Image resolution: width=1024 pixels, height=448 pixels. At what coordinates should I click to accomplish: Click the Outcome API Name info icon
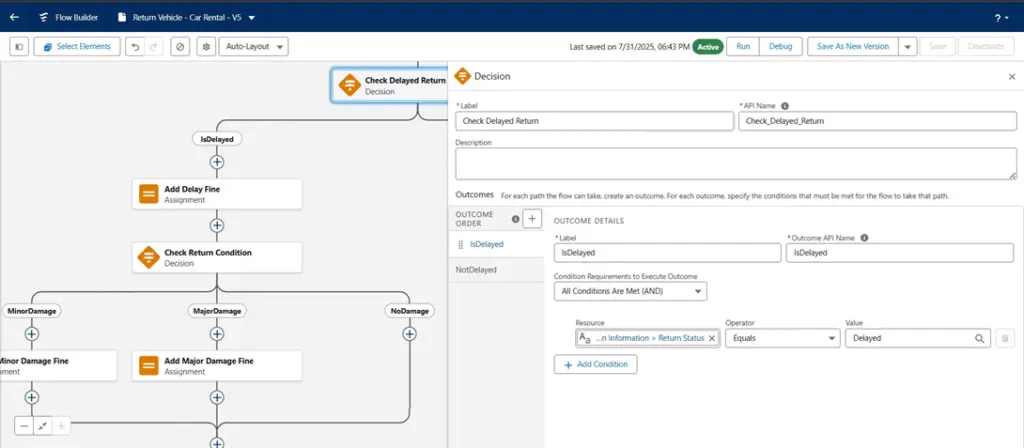click(865, 238)
